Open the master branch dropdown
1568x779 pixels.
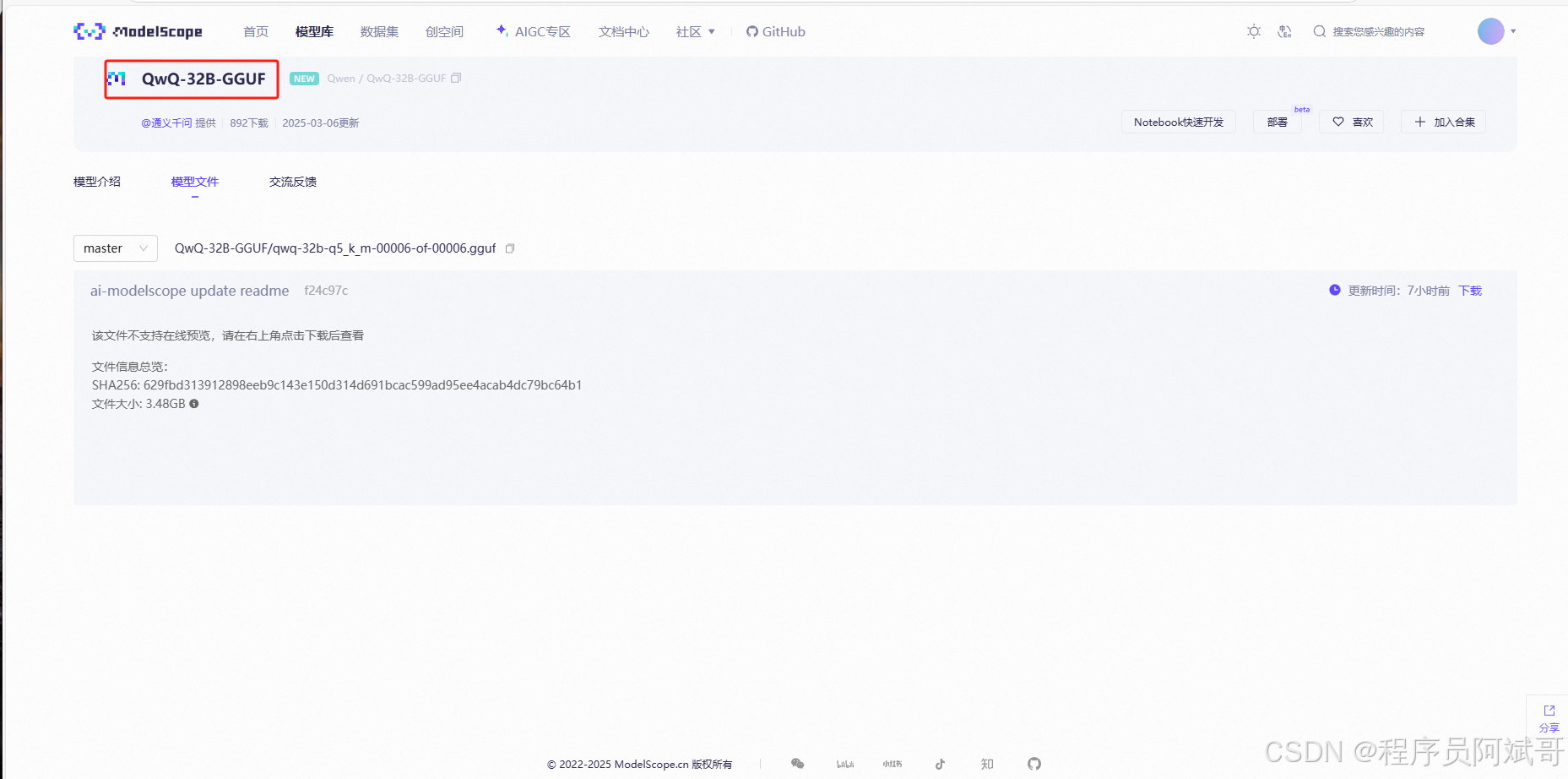click(x=116, y=248)
